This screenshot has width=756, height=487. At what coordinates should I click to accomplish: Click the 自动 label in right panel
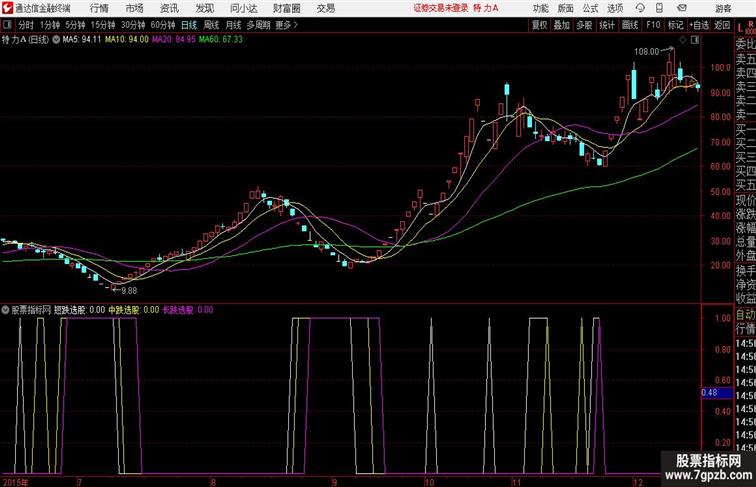click(745, 315)
